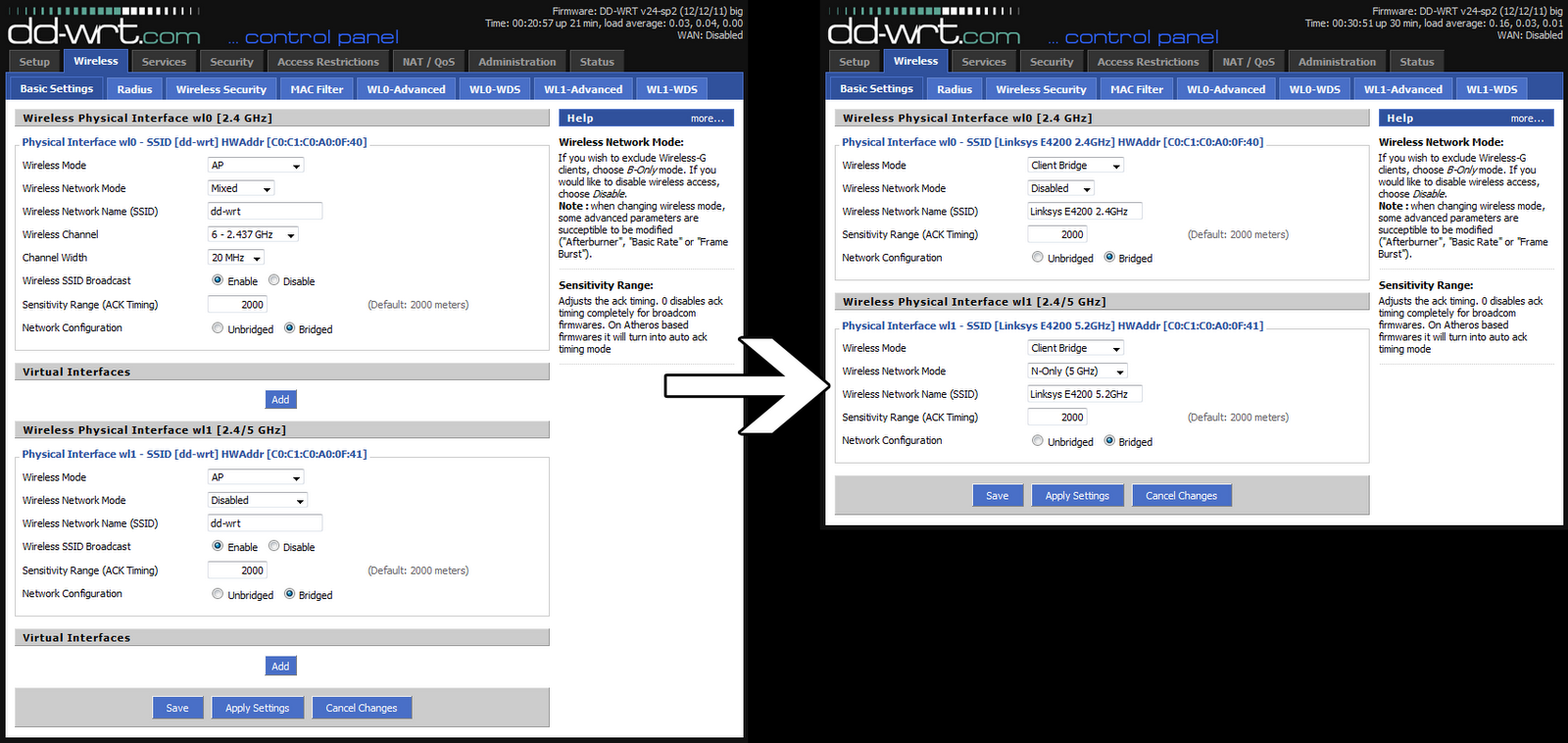Click wl0 Sensitivity Range field, right panel
The image size is (1568, 743).
[1057, 234]
